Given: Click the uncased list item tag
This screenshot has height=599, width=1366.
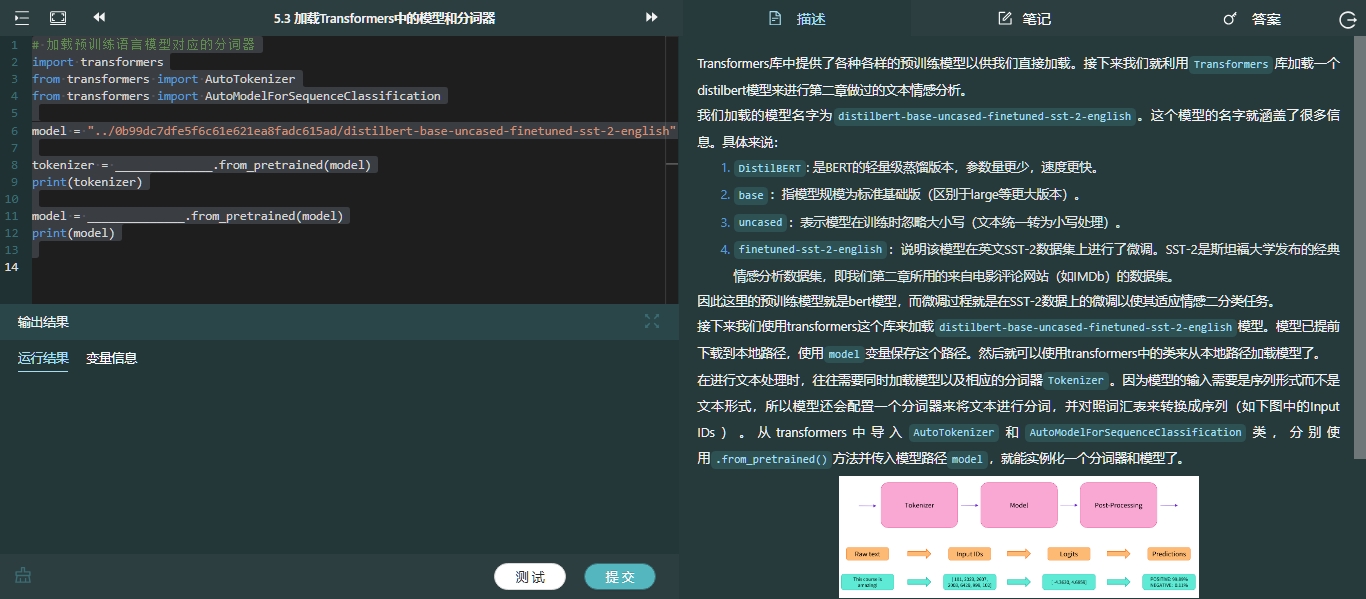Looking at the screenshot, I should [760, 223].
